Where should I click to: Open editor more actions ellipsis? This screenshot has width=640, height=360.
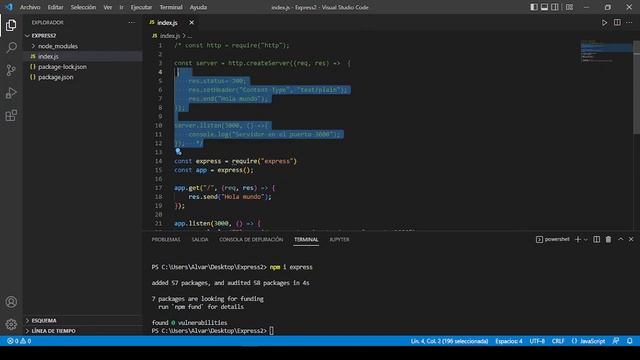pos(629,23)
